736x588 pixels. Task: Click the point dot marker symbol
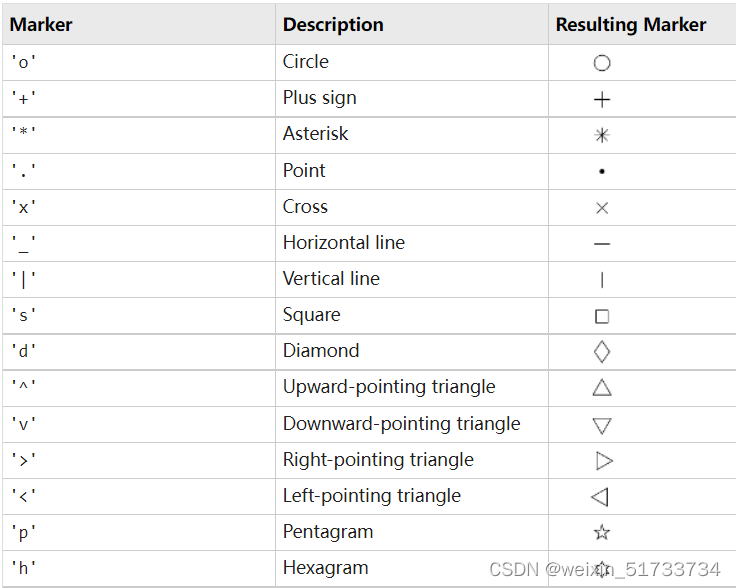tap(602, 172)
